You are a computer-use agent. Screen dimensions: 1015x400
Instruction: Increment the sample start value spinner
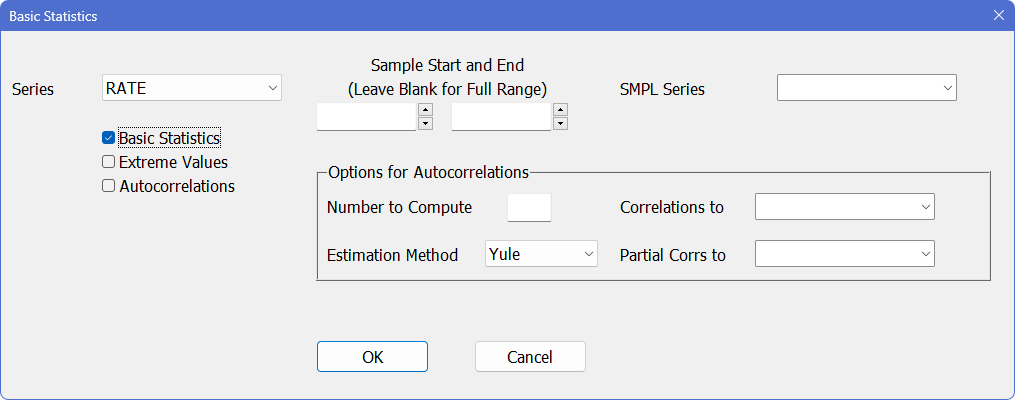tap(425, 109)
